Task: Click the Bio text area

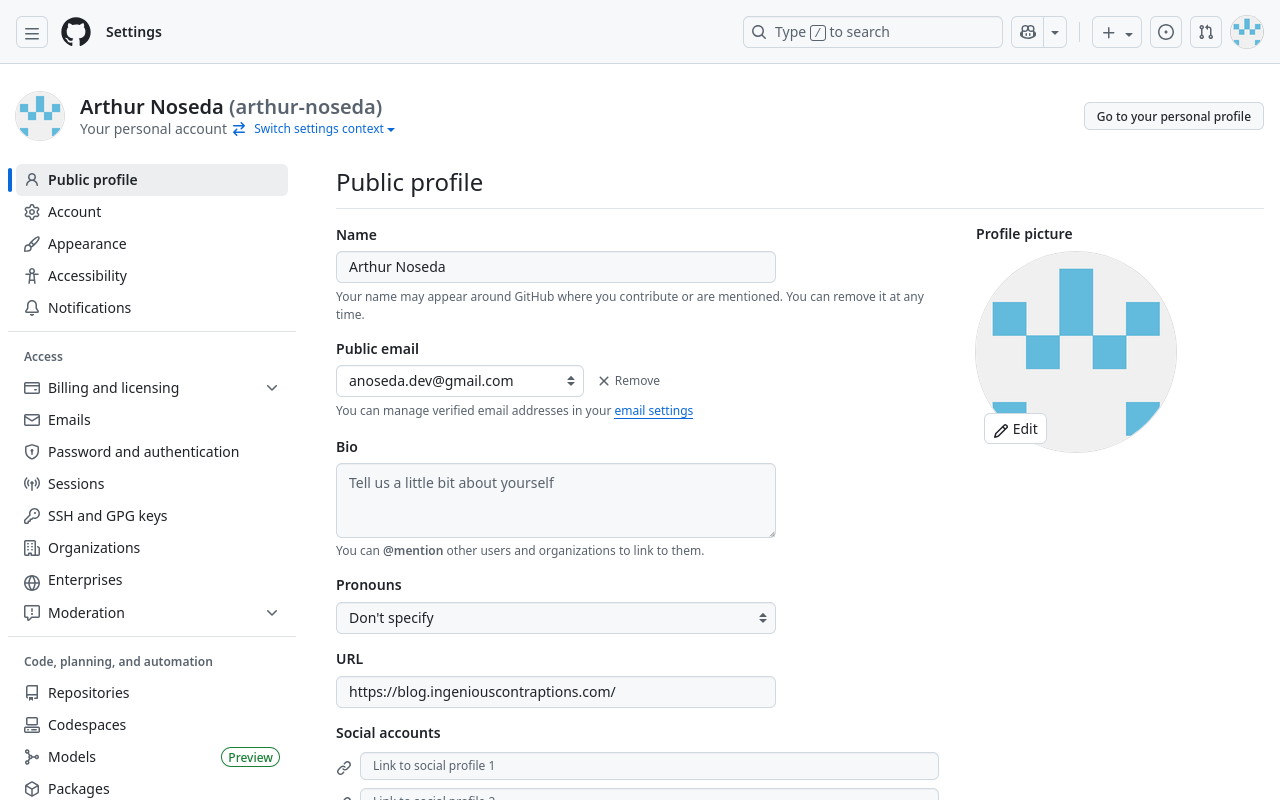Action: 555,500
